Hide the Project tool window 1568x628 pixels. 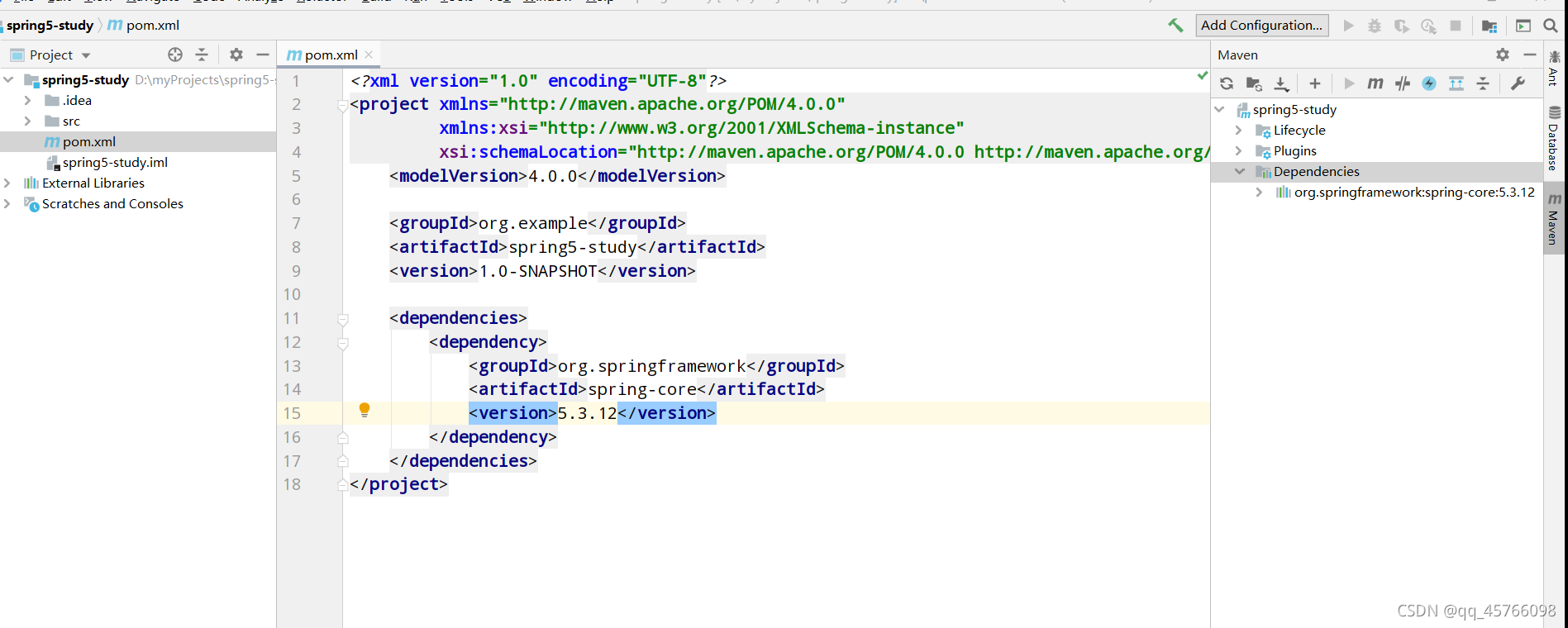coord(263,55)
